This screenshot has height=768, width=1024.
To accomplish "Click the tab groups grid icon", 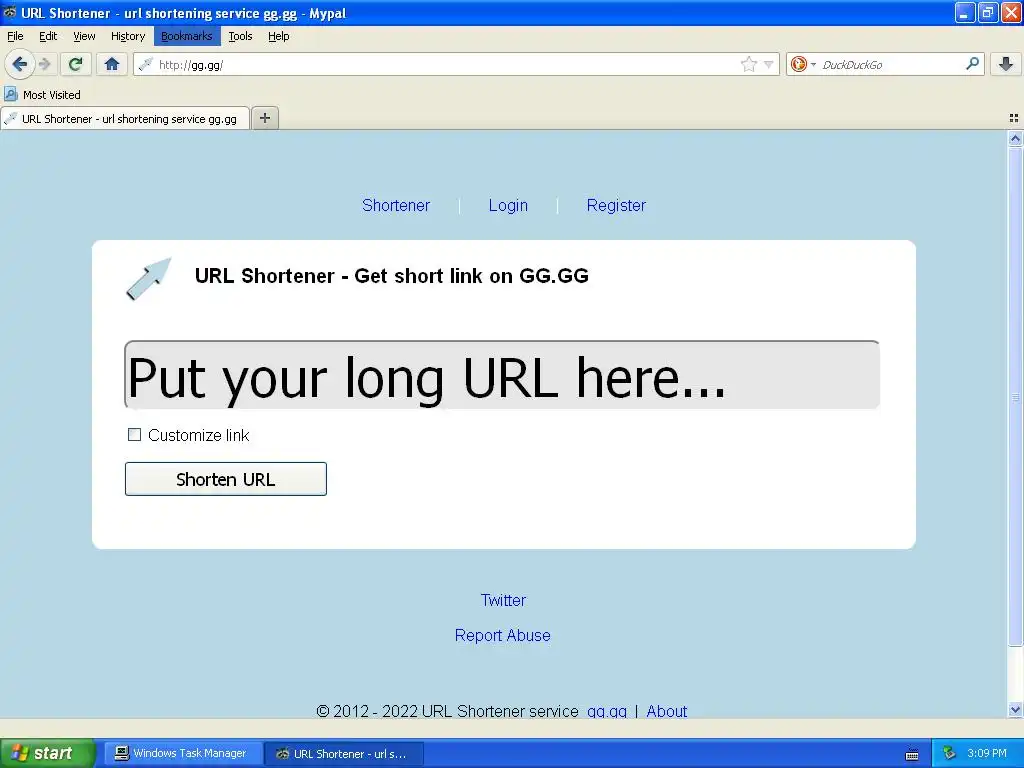I will point(1014,118).
